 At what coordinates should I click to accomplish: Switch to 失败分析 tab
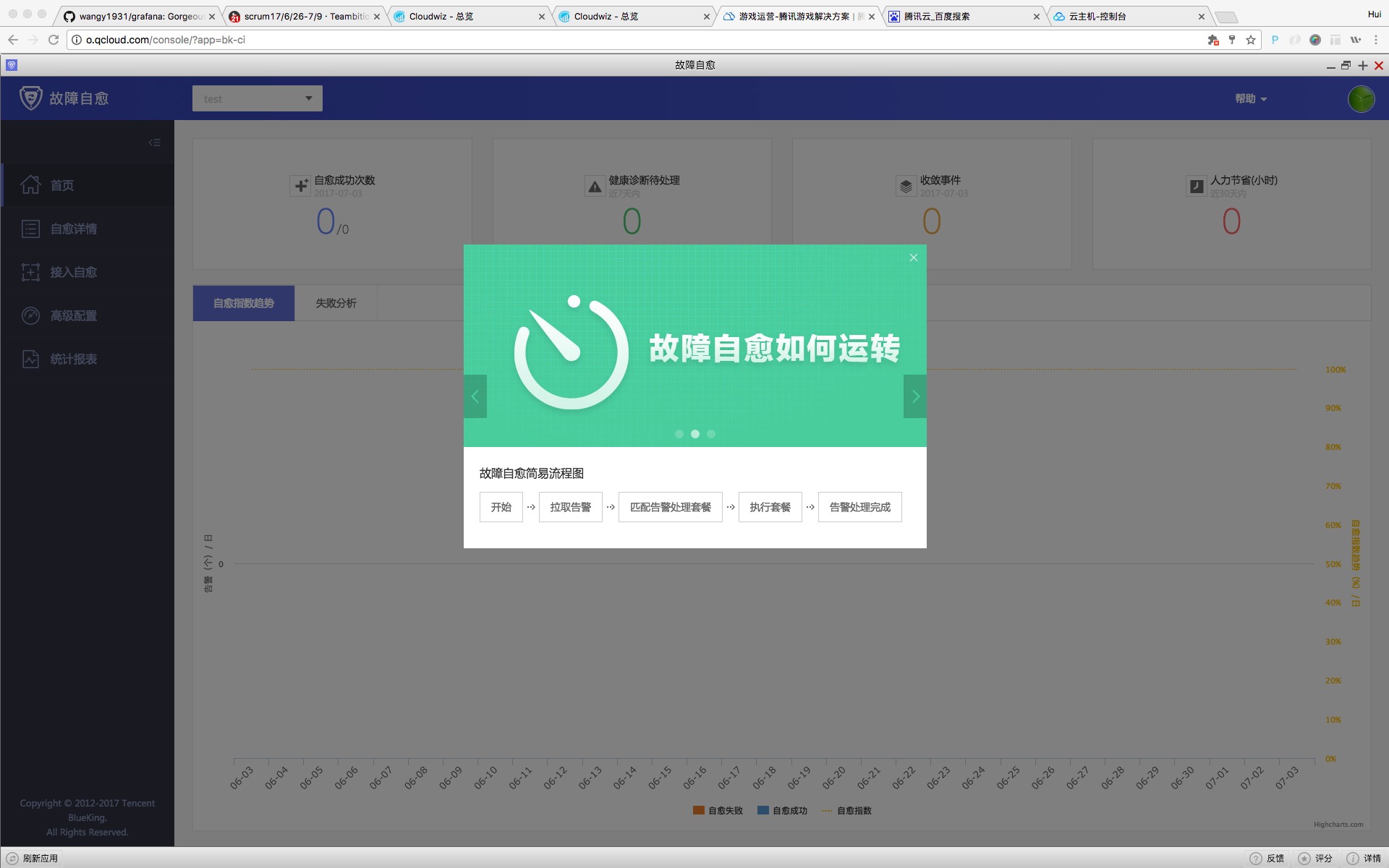[336, 303]
